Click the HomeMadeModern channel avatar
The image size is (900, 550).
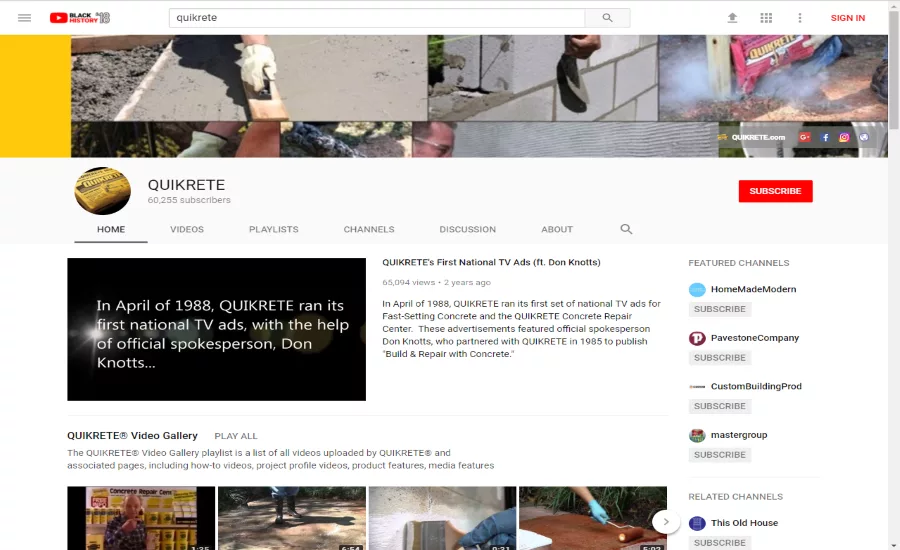697,289
